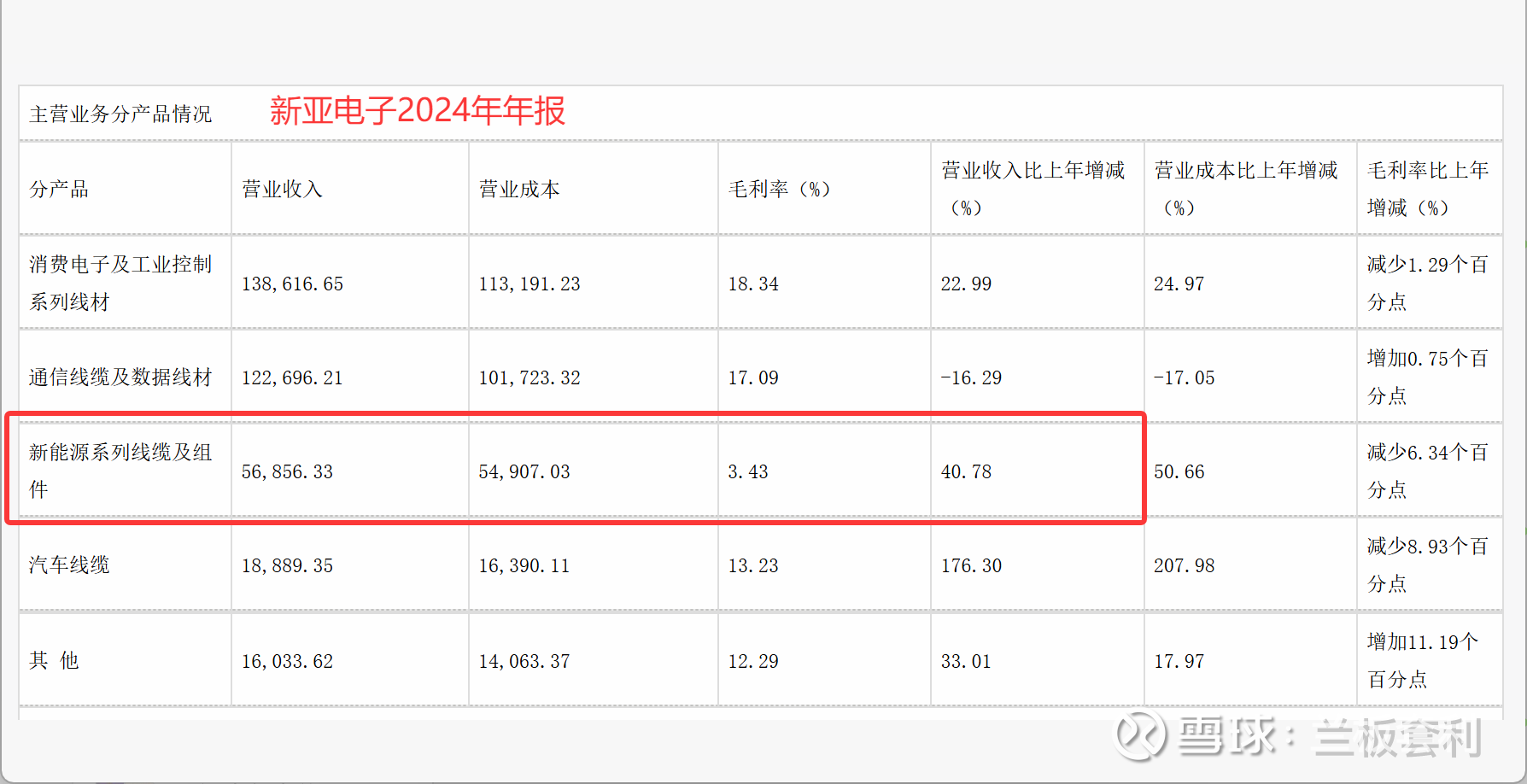Image resolution: width=1527 pixels, height=784 pixels.
Task: Click the '营业收入比上年增减（%）' header
Action: click(1033, 189)
